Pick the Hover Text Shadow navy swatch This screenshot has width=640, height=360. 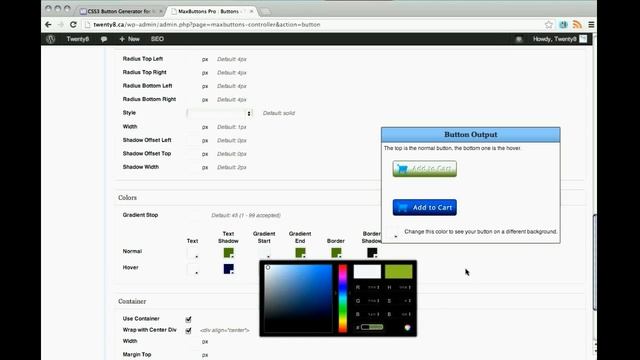(229, 269)
